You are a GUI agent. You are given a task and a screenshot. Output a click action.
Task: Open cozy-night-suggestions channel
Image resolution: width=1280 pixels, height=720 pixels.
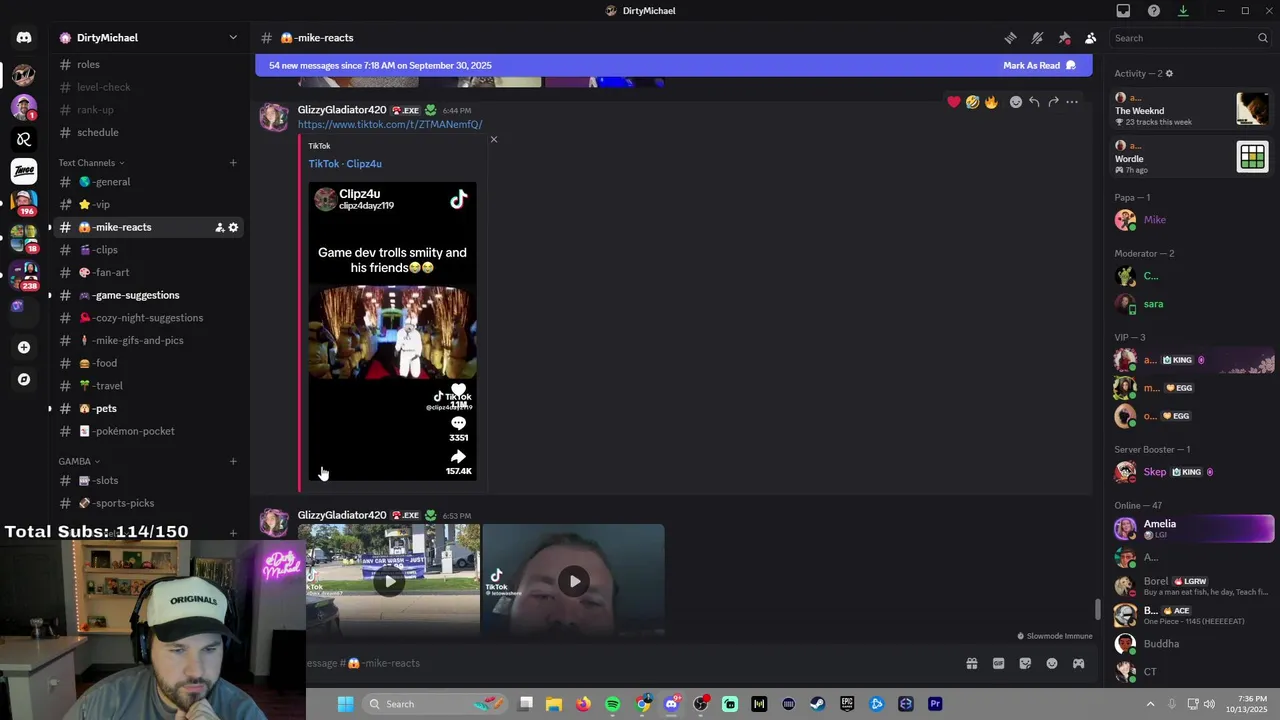[x=147, y=318]
